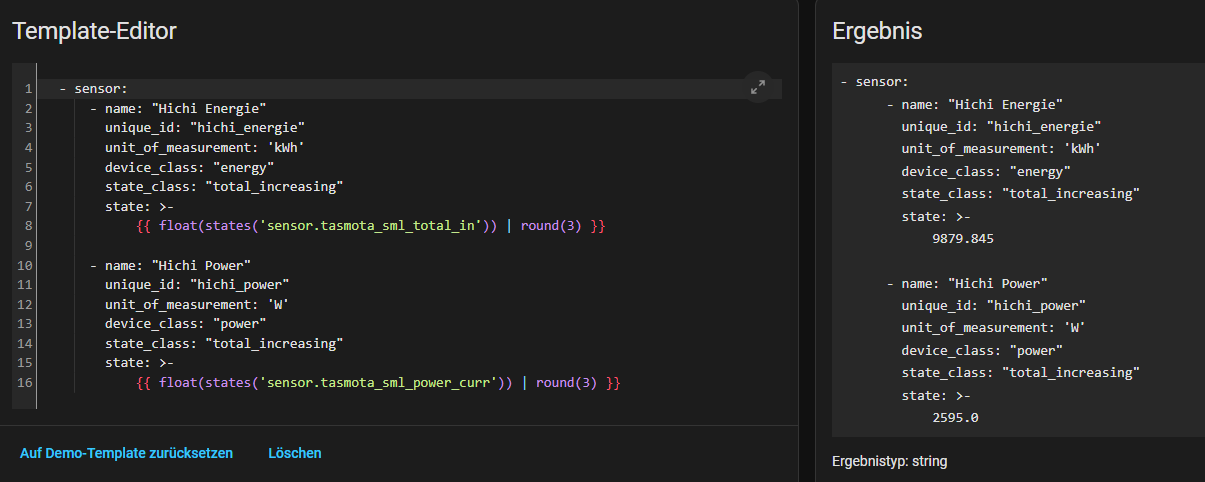The height and width of the screenshot is (482, 1205).
Task: Click the tasmota_sml_total_in template expression
Action: 371,226
